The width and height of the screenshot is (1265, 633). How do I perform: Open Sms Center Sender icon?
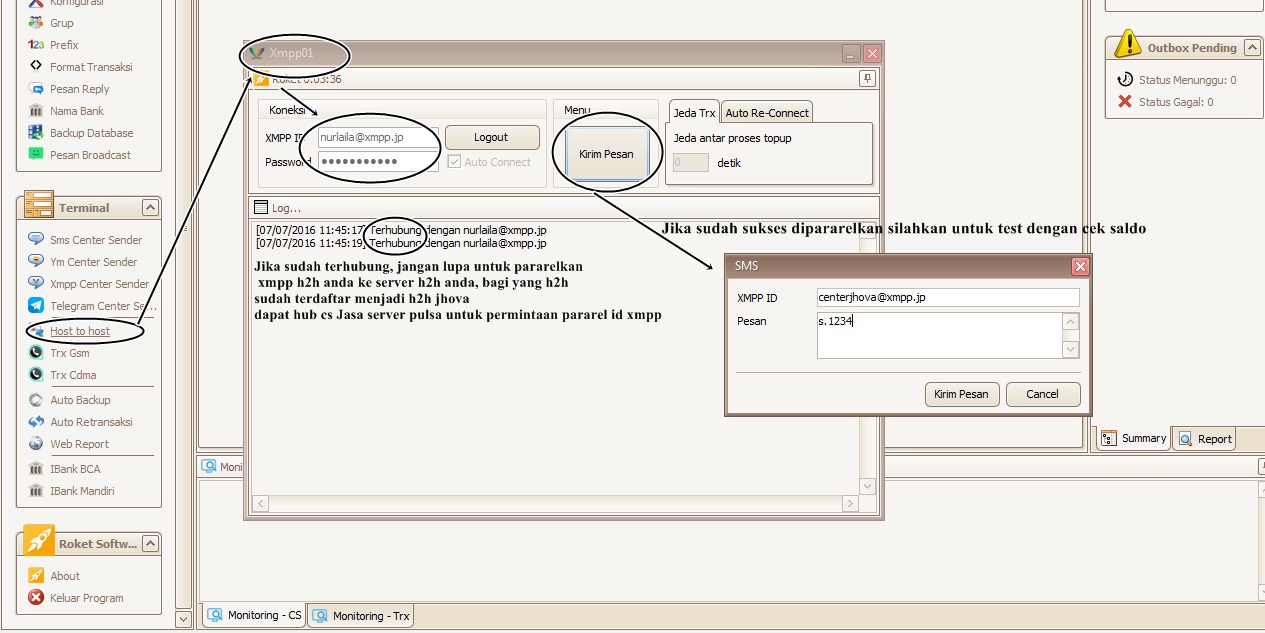(36, 240)
